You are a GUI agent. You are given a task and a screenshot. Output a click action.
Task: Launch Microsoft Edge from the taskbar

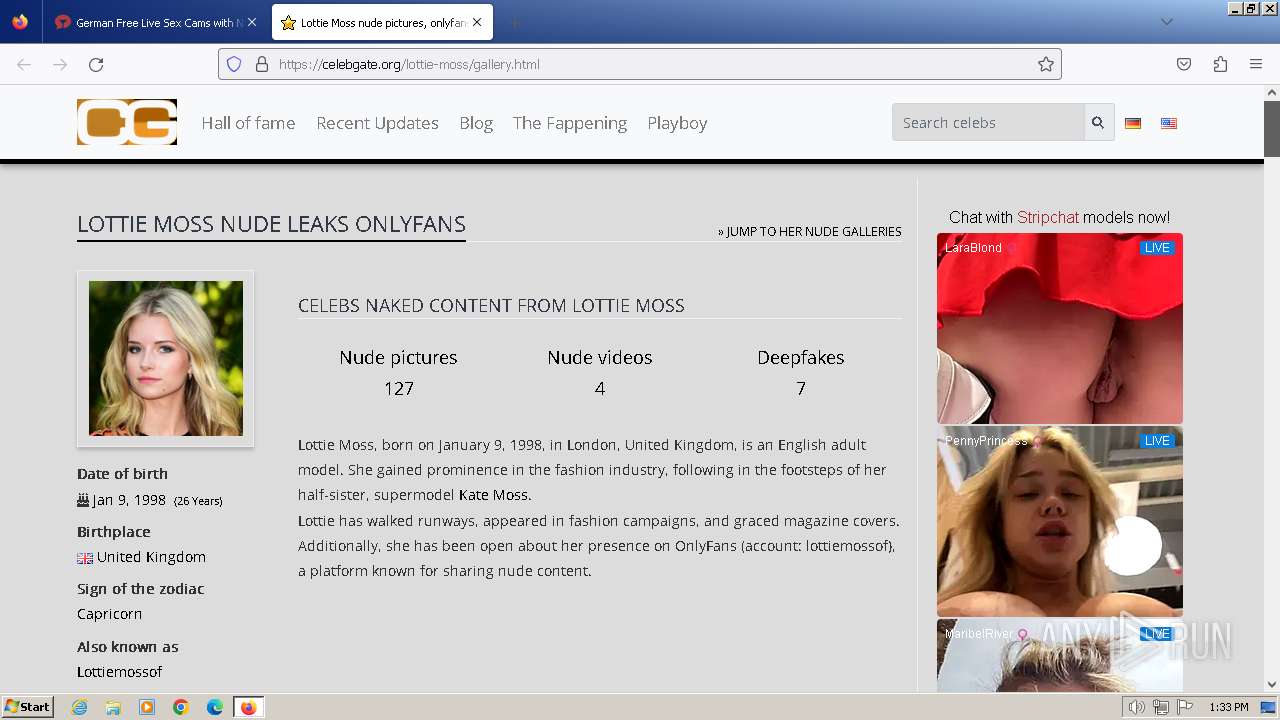[215, 707]
